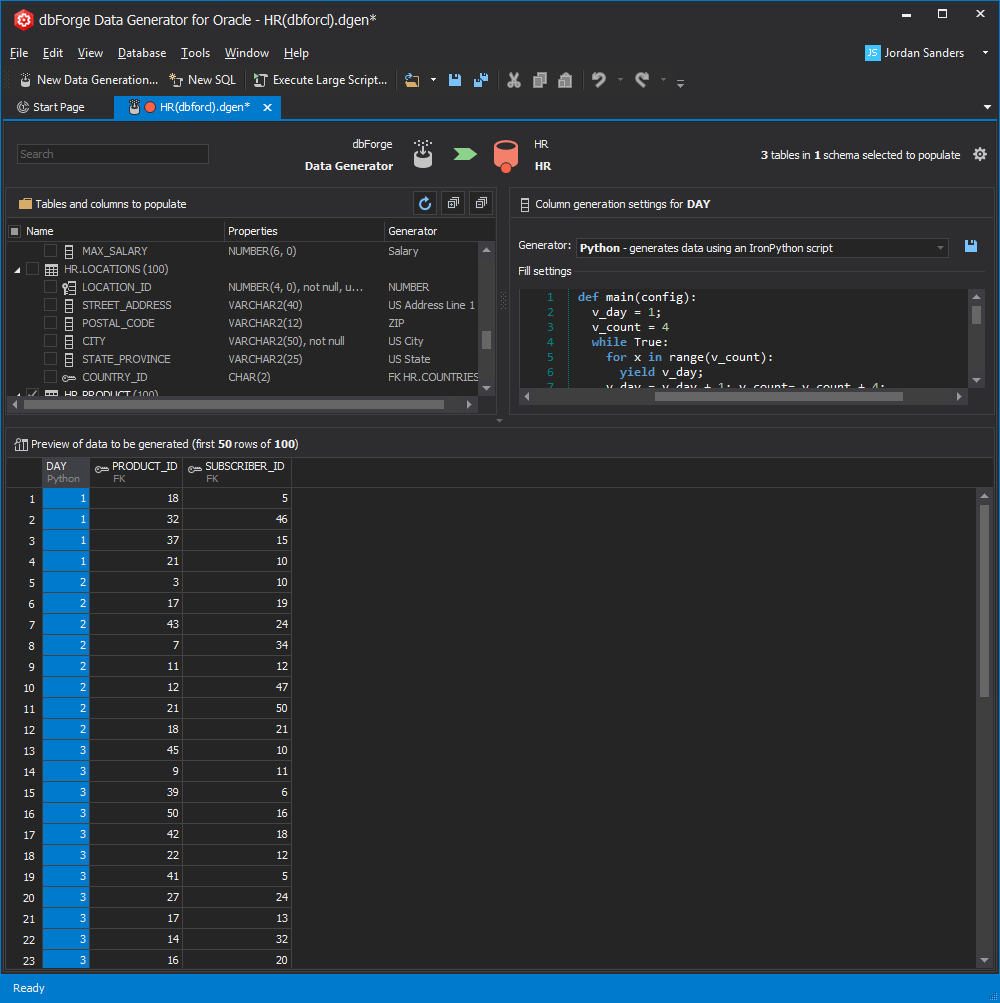The image size is (1000, 1003).
Task: Open the dropdown arrow beside Open icon
Action: coord(433,80)
